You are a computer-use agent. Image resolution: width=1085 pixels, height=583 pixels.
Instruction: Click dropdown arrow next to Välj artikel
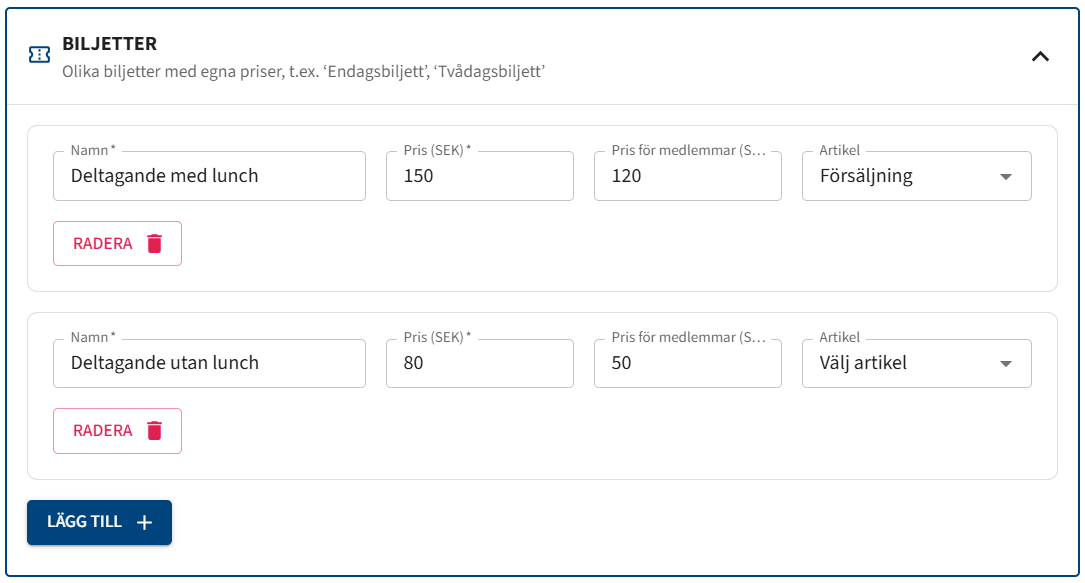pos(1005,364)
